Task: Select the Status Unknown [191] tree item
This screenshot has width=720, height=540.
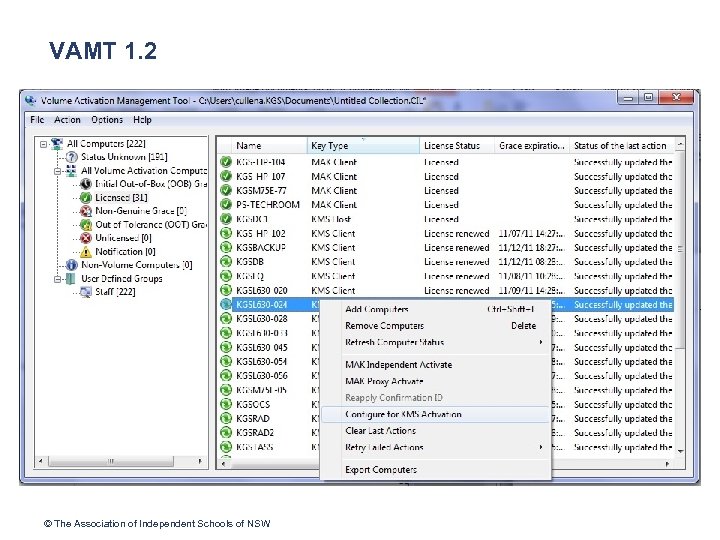Action: pos(124,157)
